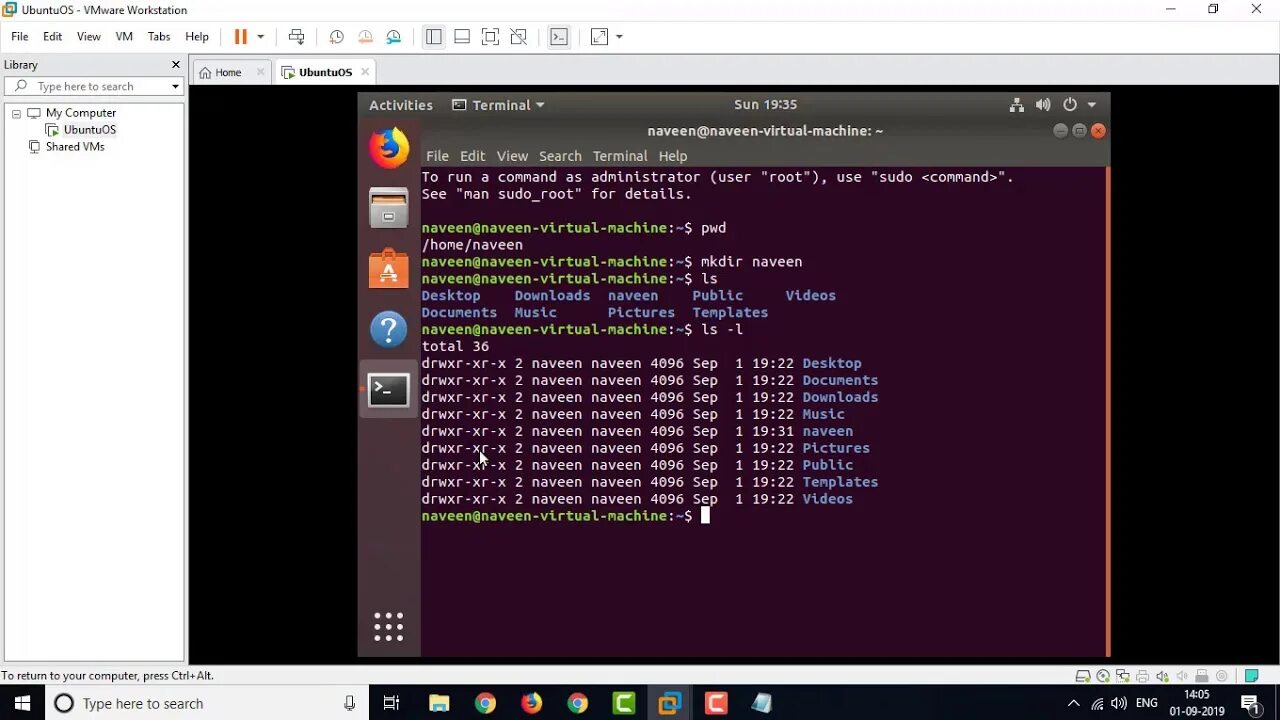
Task: Toggle the console view button
Action: click(559, 37)
